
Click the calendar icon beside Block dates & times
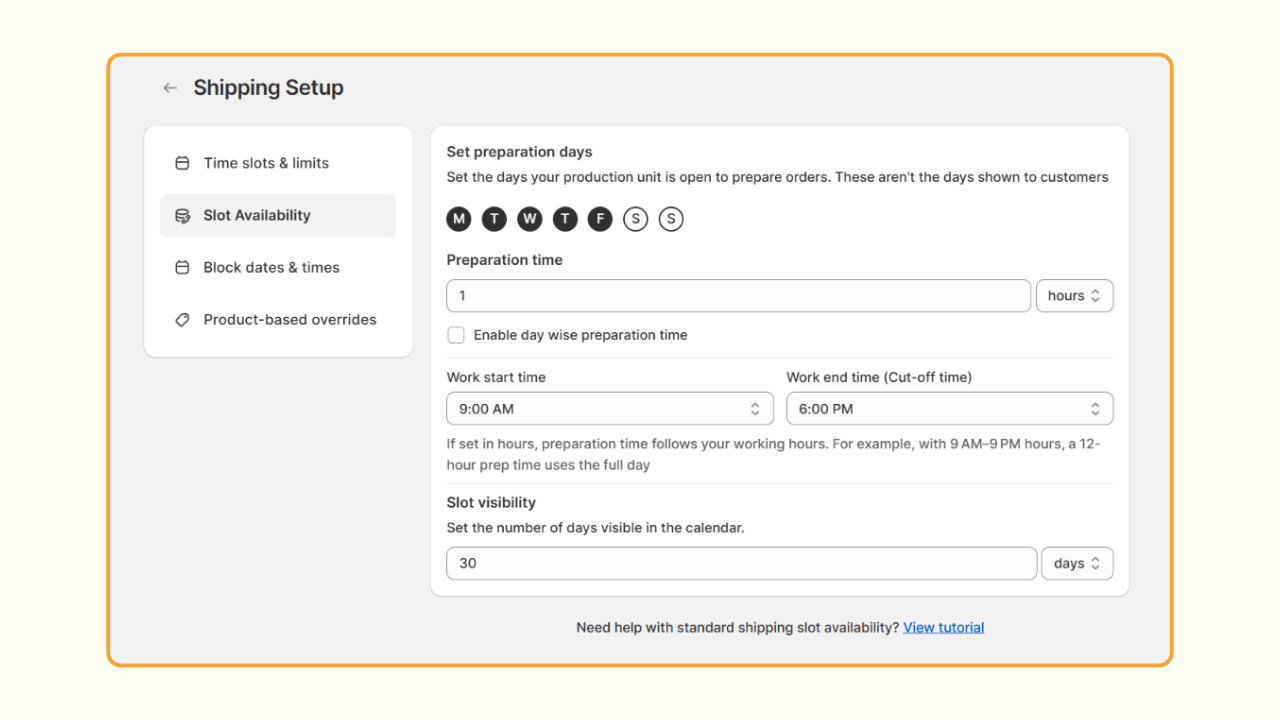click(x=182, y=267)
